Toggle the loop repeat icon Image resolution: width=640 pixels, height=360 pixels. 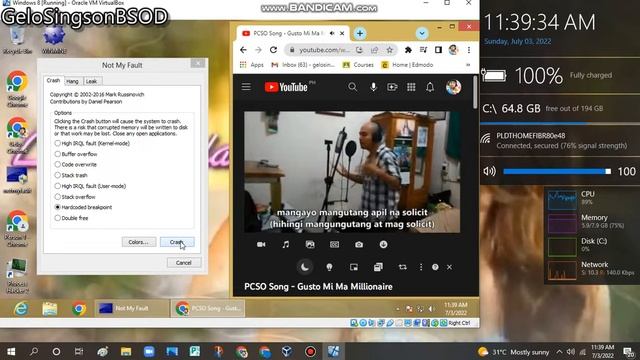point(402,267)
